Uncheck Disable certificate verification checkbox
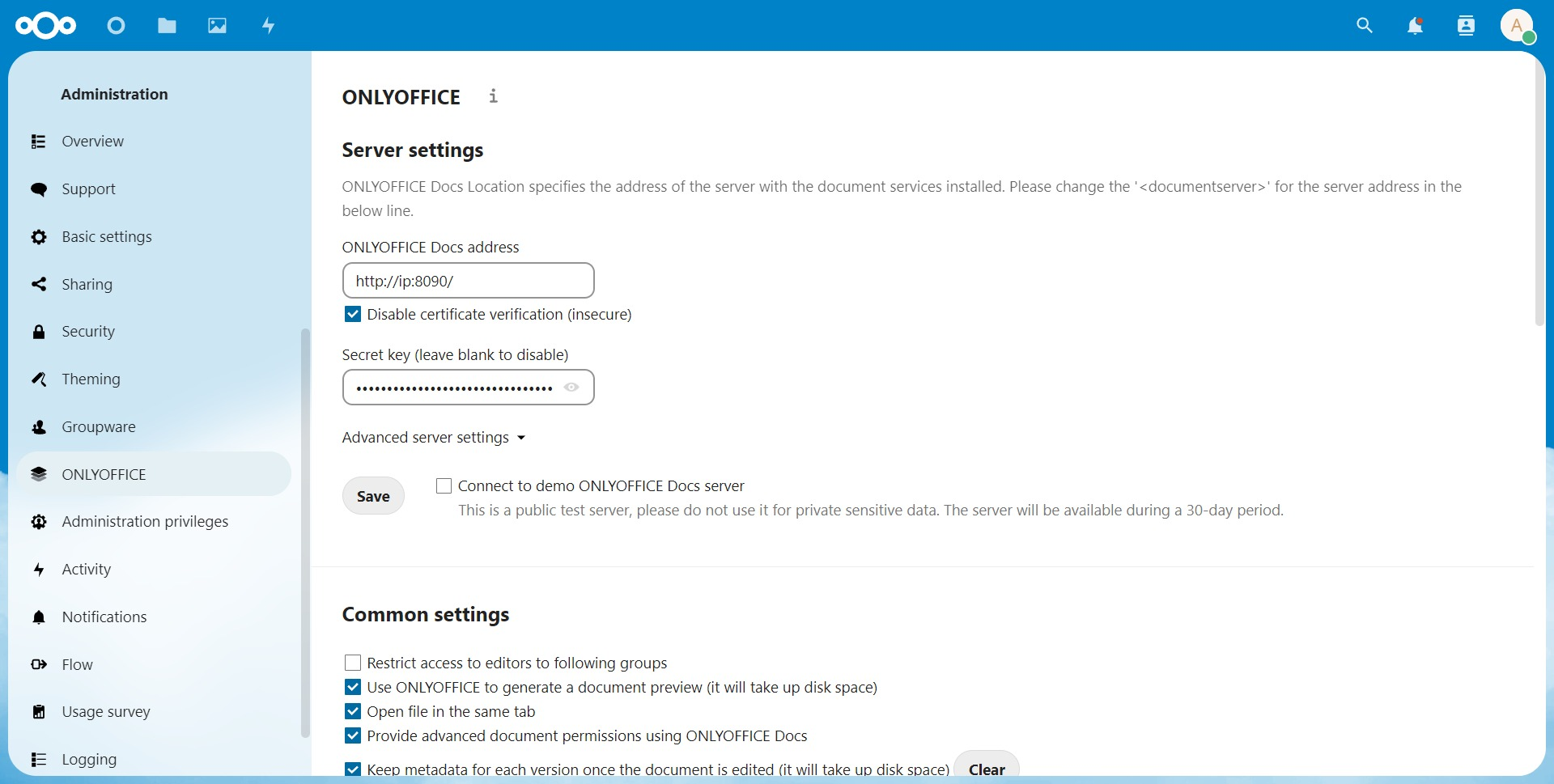 (352, 315)
